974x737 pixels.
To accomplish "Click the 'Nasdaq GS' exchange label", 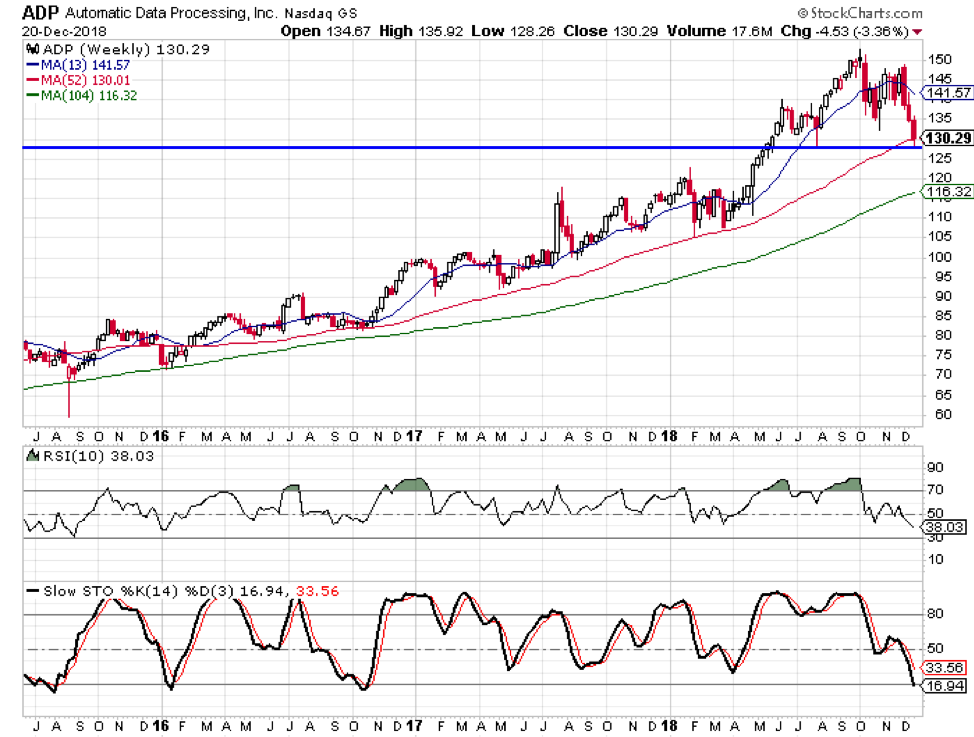I will tap(321, 13).
